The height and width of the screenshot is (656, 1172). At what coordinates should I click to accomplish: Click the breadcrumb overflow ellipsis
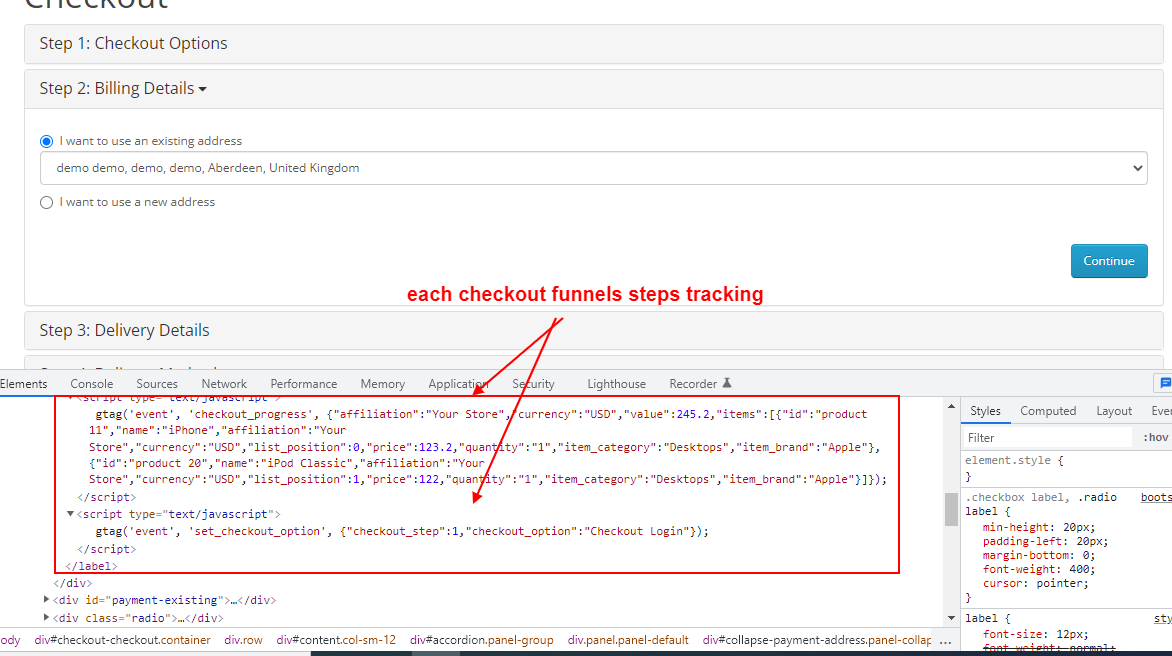pyautogui.click(x=946, y=641)
